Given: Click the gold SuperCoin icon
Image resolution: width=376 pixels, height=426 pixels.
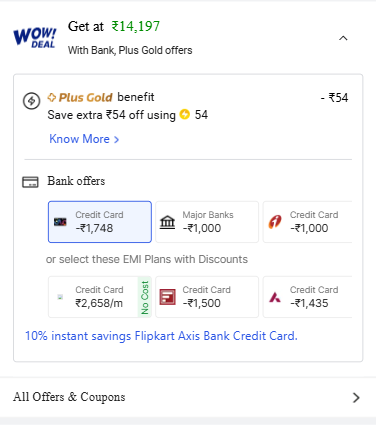Looking at the screenshot, I should coord(184,114).
